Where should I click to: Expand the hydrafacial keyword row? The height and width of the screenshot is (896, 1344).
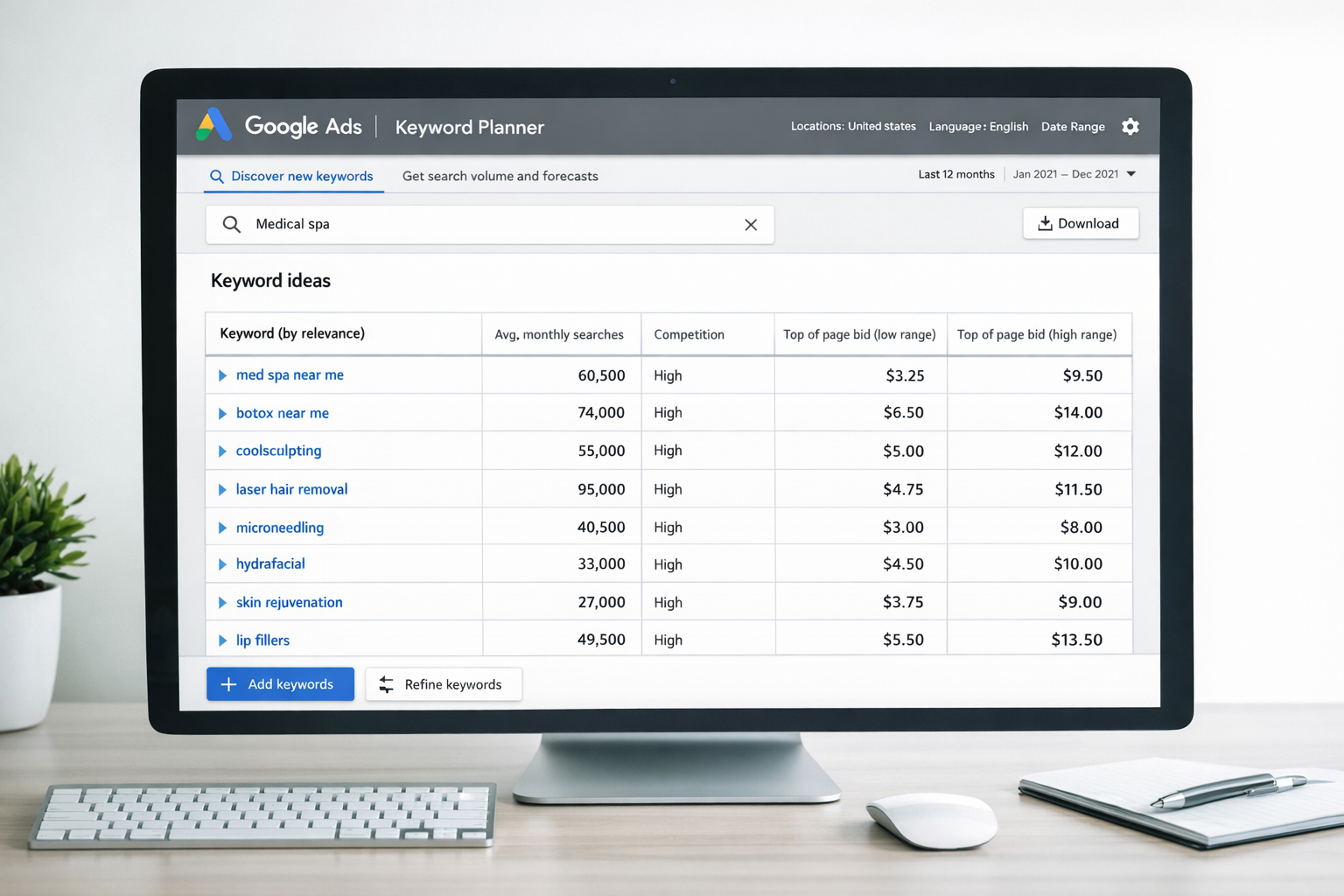[x=222, y=563]
